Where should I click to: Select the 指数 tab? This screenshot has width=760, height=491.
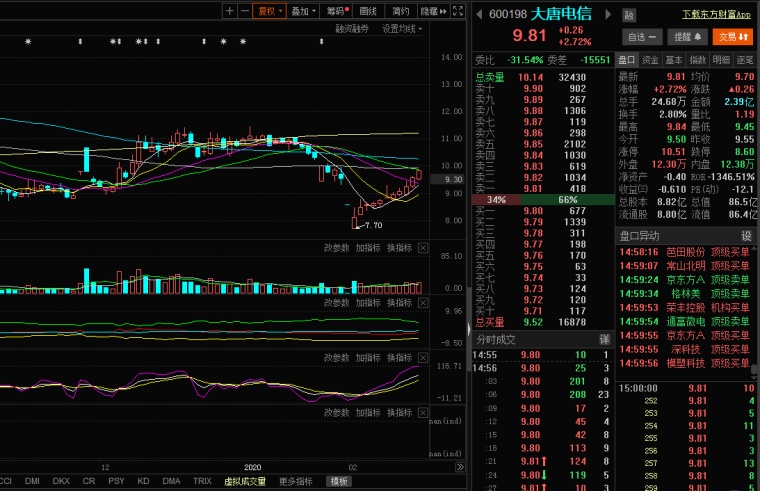tap(697, 60)
